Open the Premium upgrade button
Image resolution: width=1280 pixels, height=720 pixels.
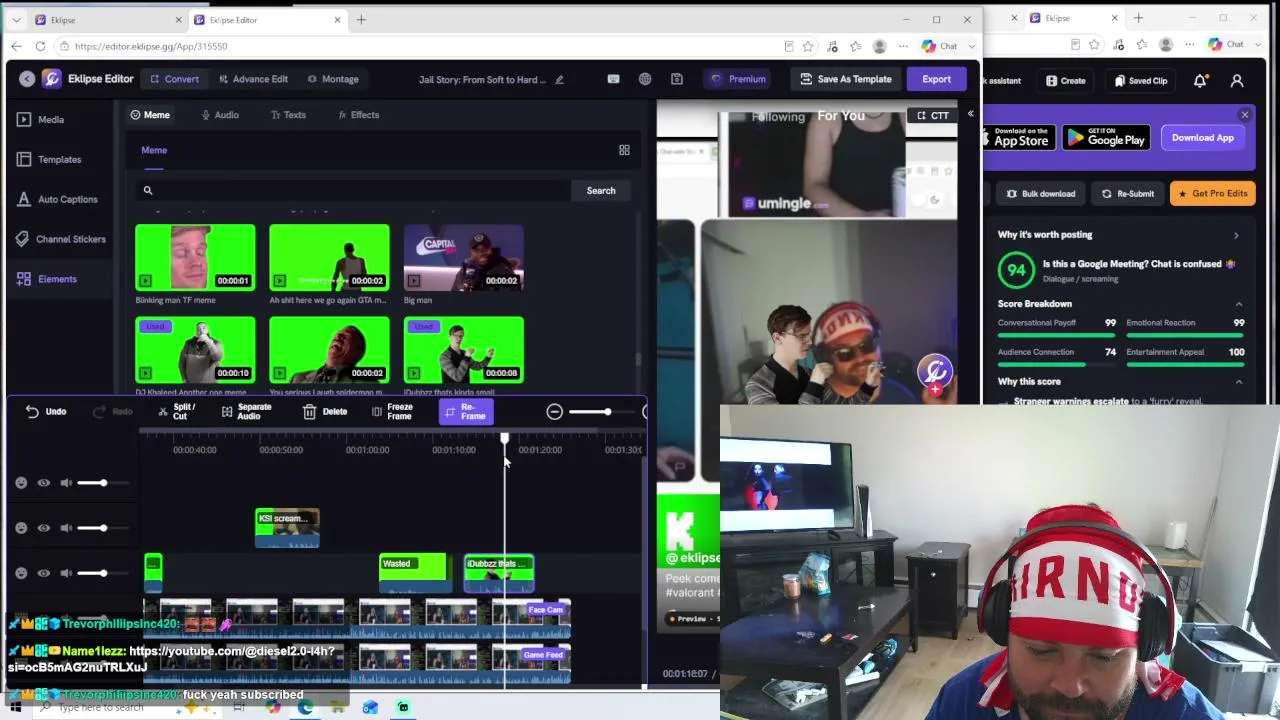click(739, 79)
